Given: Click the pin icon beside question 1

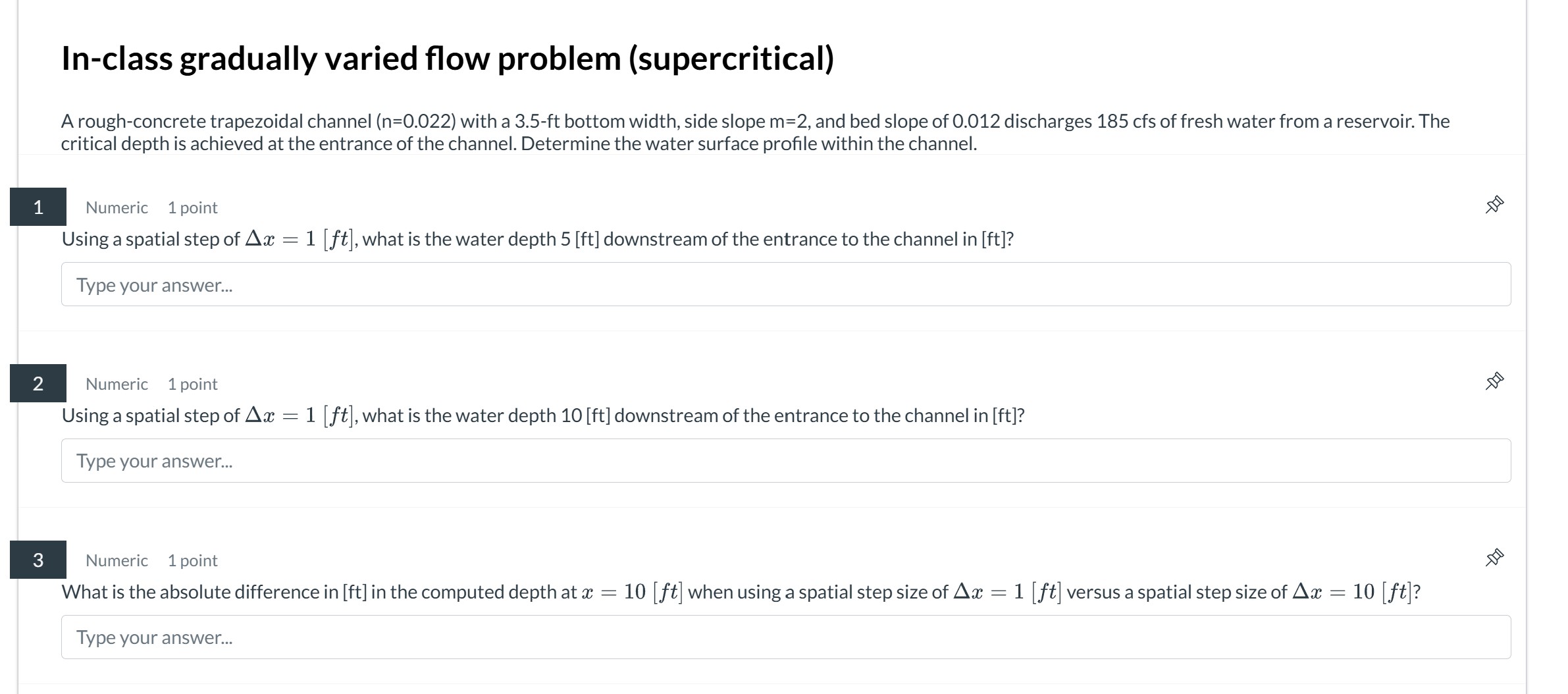Looking at the screenshot, I should pyautogui.click(x=1494, y=205).
